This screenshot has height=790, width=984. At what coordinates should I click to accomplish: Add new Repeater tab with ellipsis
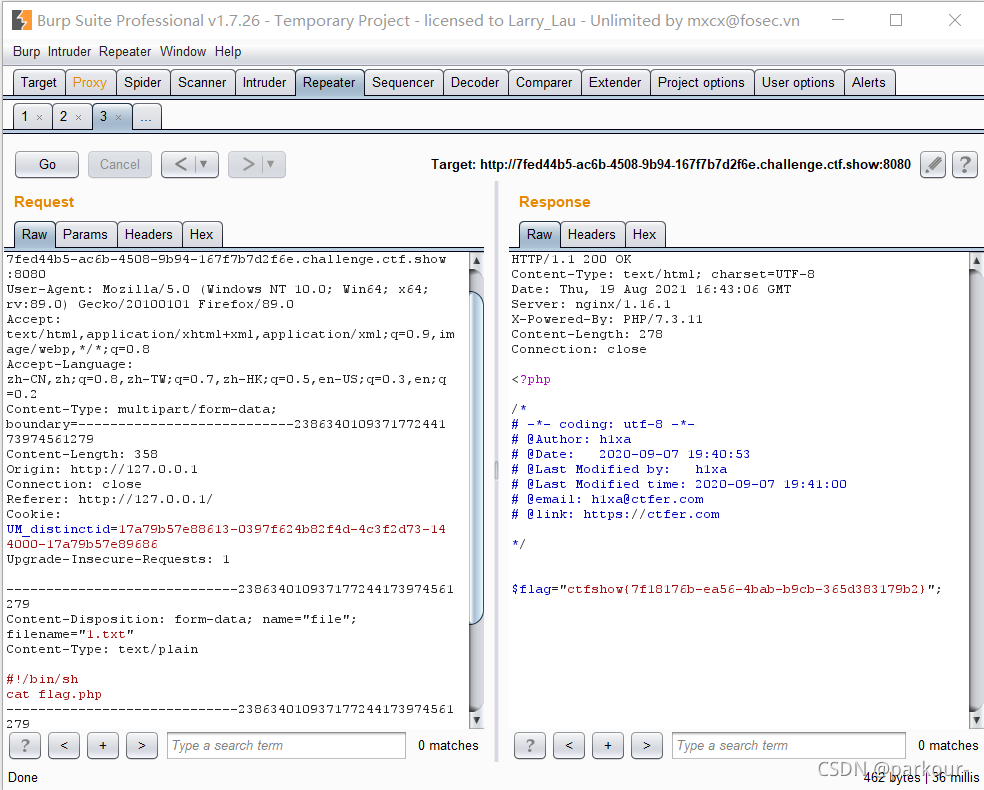click(146, 117)
